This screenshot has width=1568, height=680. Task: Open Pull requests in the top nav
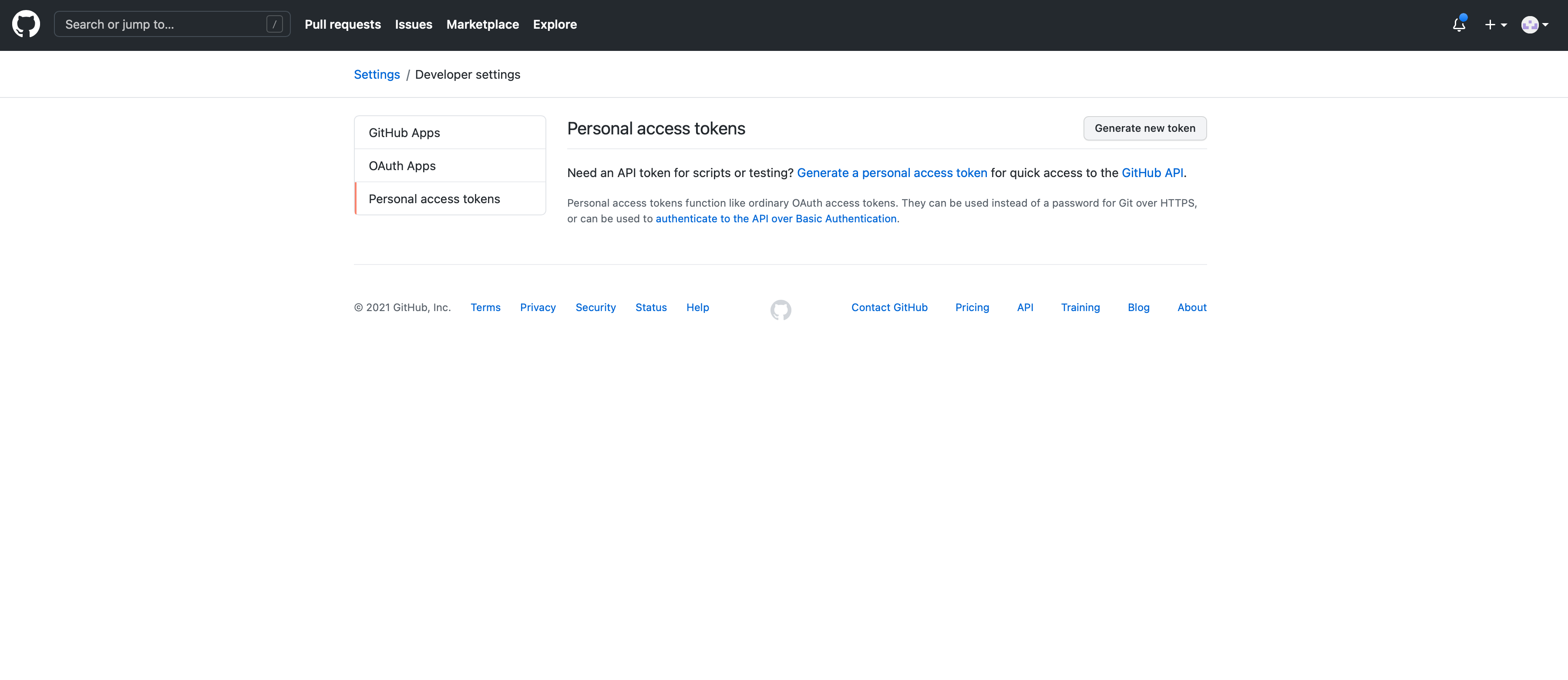pos(343,24)
